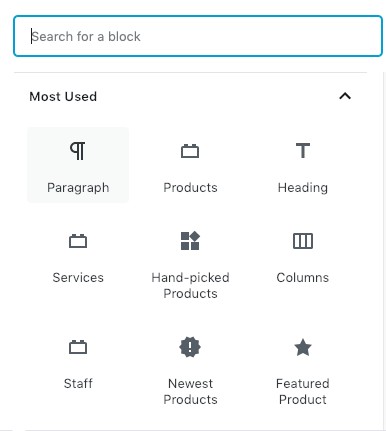This screenshot has height=431, width=386.
Task: Insert the Columns layout icon
Action: pyautogui.click(x=303, y=241)
